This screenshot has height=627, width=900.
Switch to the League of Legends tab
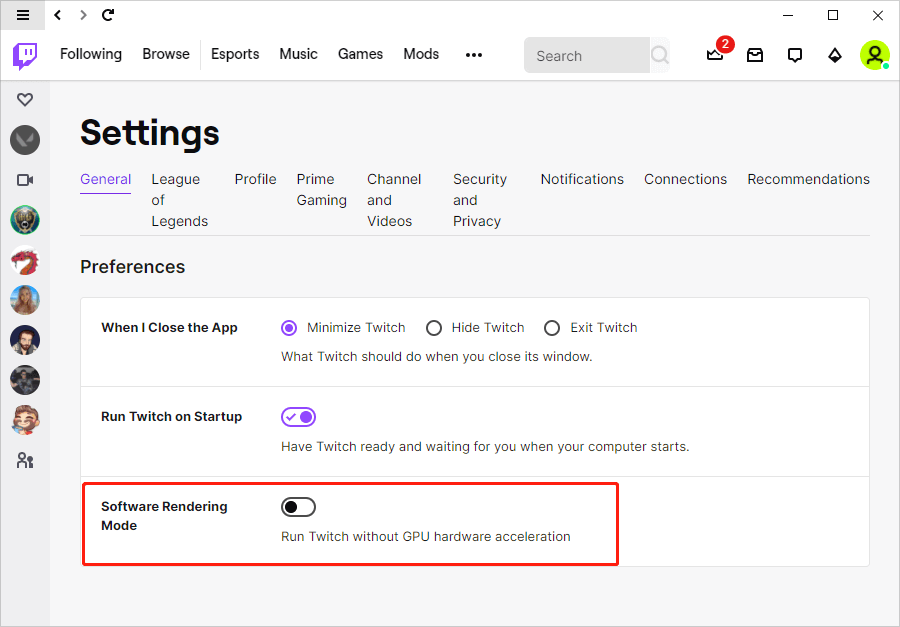[180, 200]
